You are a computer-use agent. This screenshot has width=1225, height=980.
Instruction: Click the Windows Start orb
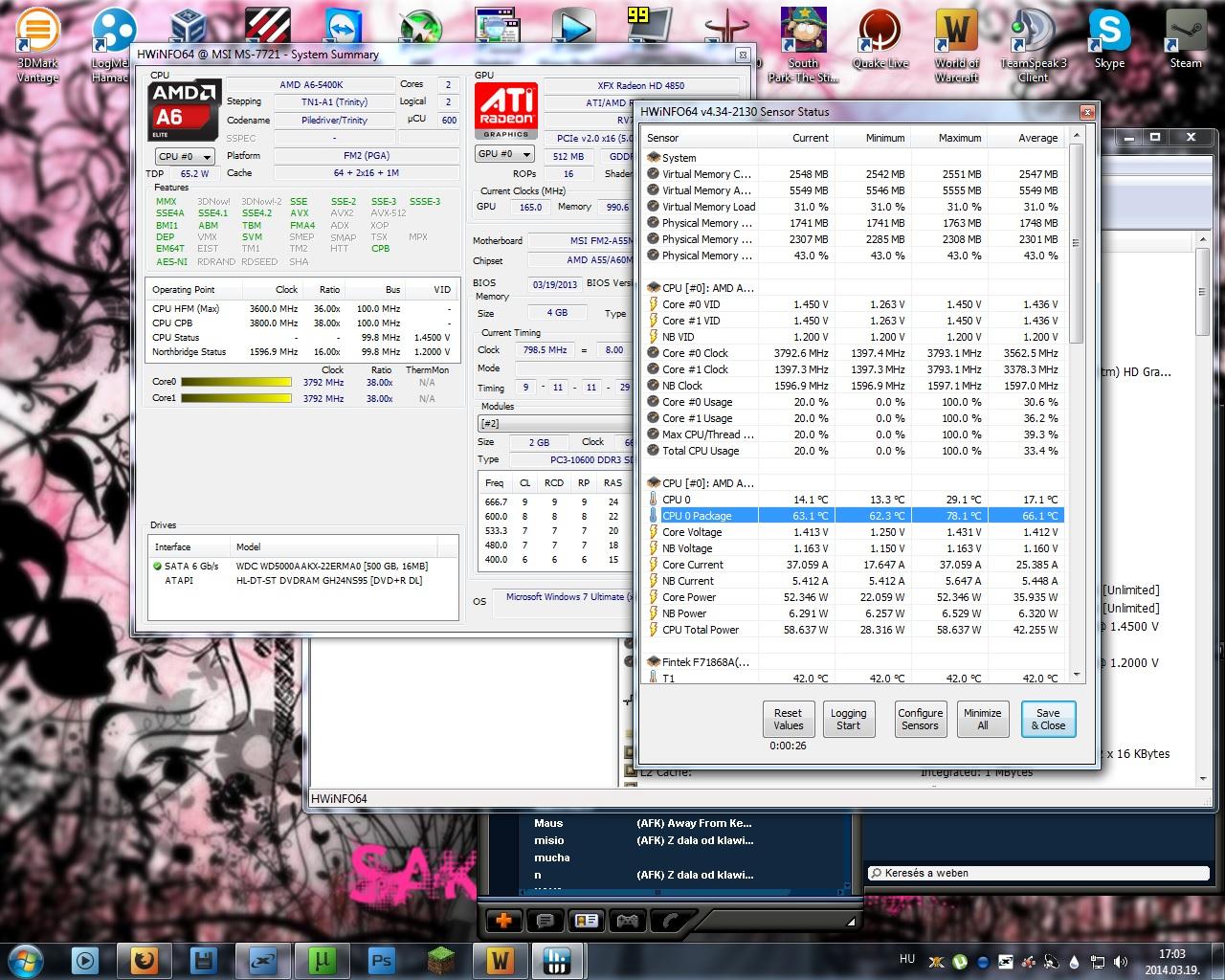[x=27, y=960]
